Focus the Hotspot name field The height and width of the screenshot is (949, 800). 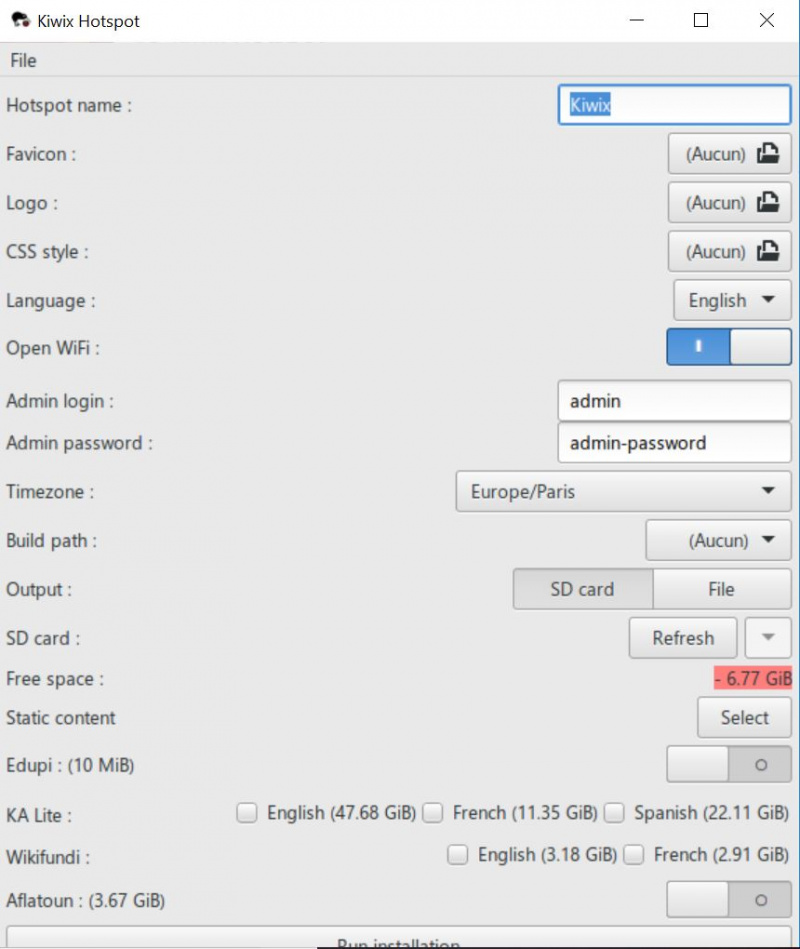click(x=674, y=105)
